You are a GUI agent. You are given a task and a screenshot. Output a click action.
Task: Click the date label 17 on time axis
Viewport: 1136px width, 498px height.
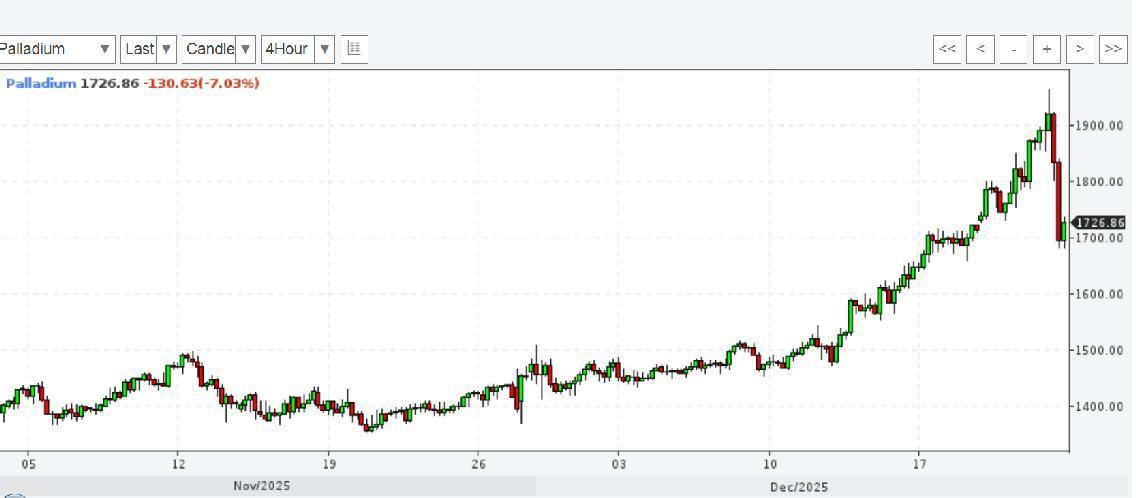point(919,464)
